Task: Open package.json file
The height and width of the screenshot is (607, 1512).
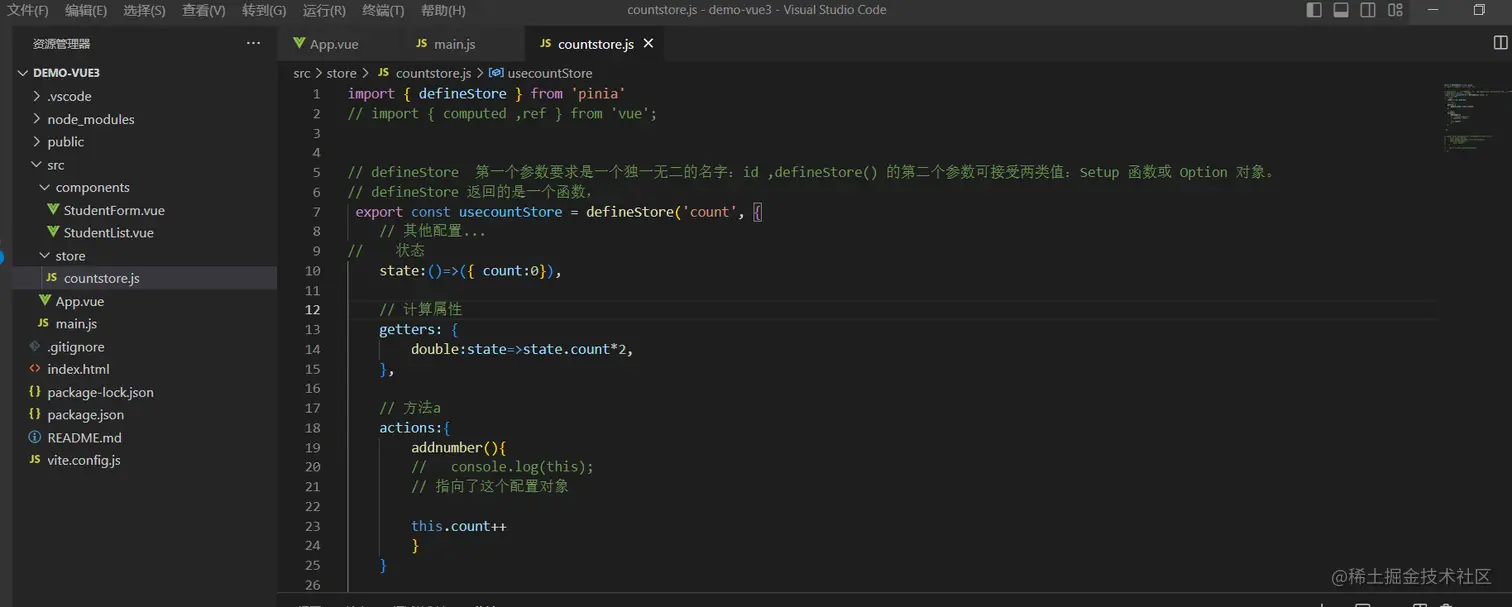Action: 144,414
